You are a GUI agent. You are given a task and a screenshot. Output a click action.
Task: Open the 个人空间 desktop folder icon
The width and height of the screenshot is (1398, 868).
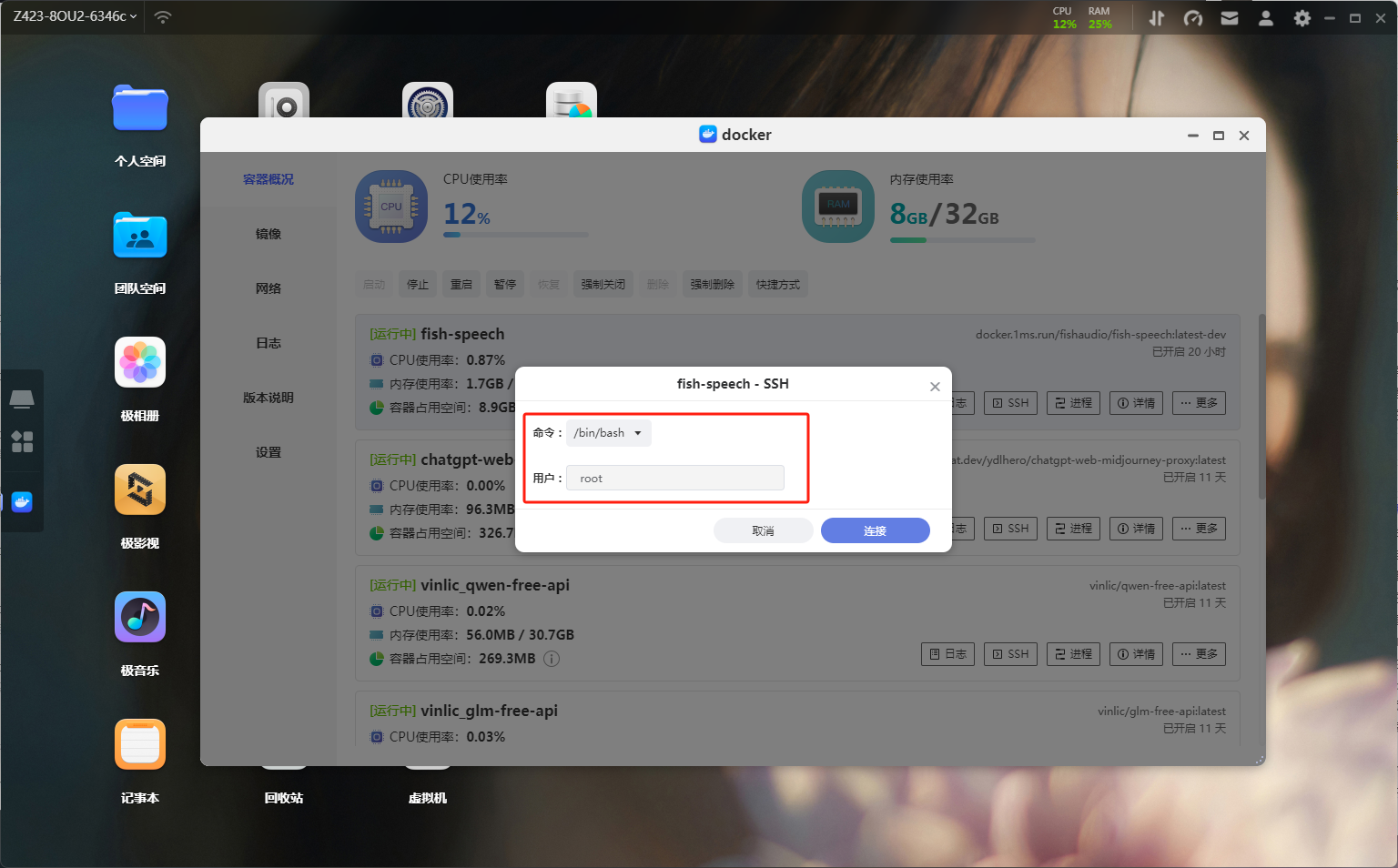140,108
